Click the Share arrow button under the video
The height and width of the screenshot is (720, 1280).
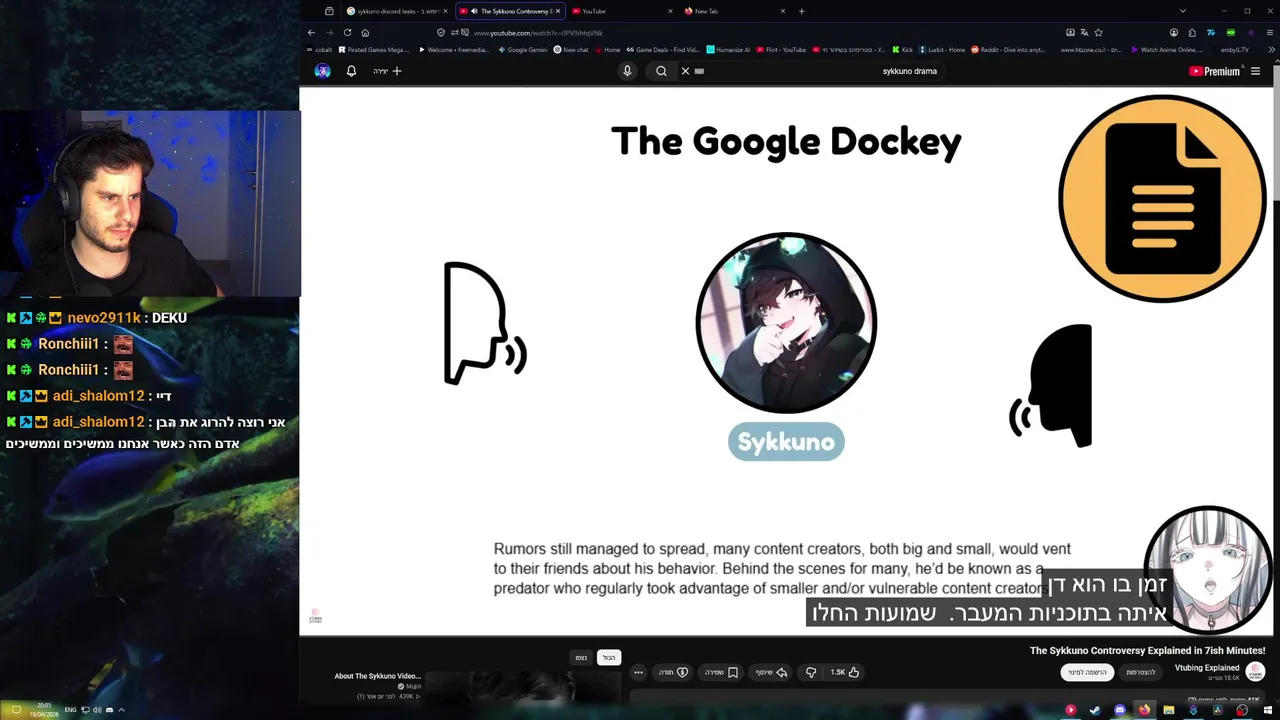pos(772,672)
